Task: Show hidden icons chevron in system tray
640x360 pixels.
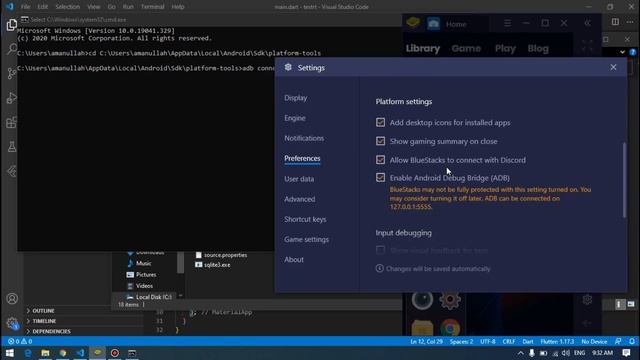Action: point(520,353)
